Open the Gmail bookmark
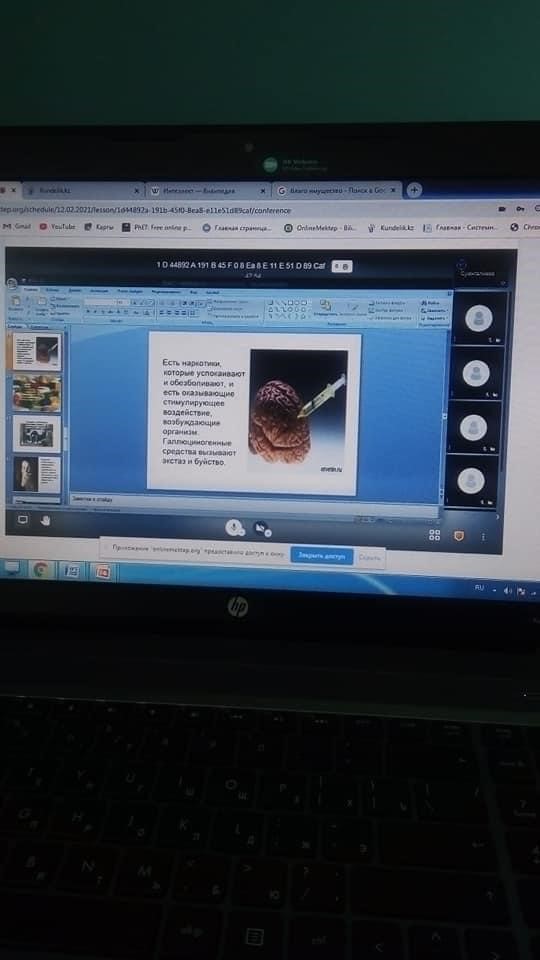The image size is (540, 960). click(17, 227)
